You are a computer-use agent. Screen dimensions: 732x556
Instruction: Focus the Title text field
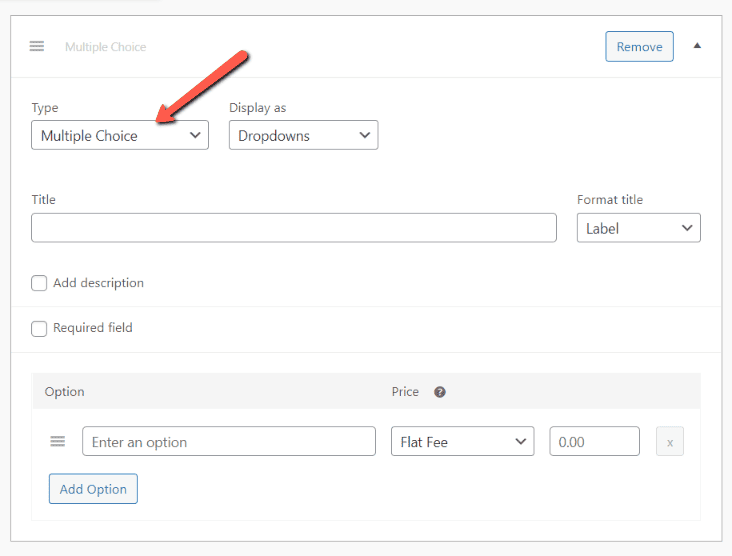(x=293, y=228)
